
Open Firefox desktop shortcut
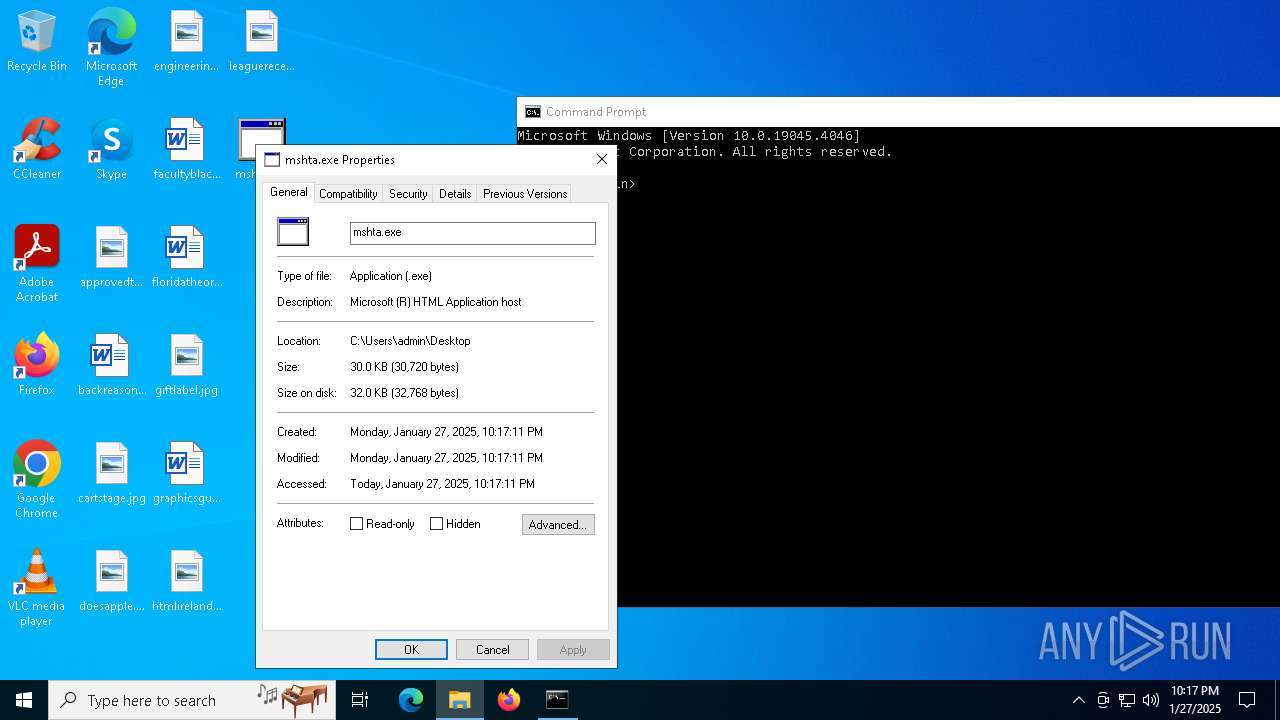(37, 365)
